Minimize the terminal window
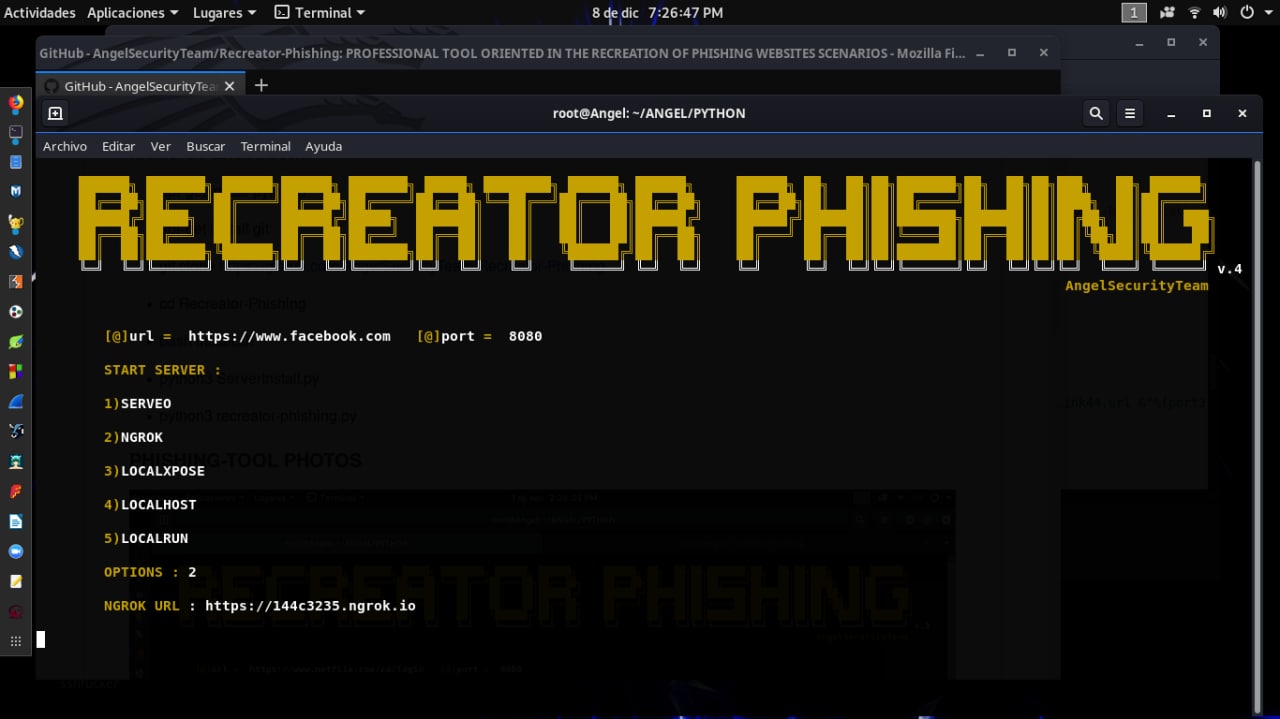The image size is (1280, 719). point(1171,114)
